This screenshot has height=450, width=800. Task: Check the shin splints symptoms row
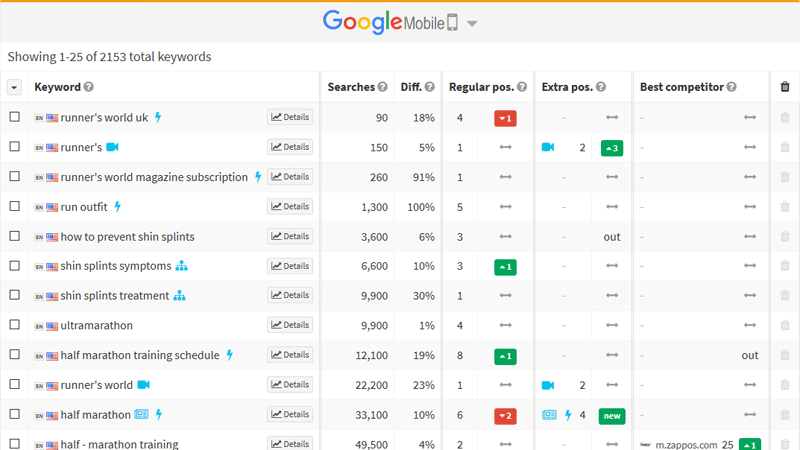[x=14, y=265]
